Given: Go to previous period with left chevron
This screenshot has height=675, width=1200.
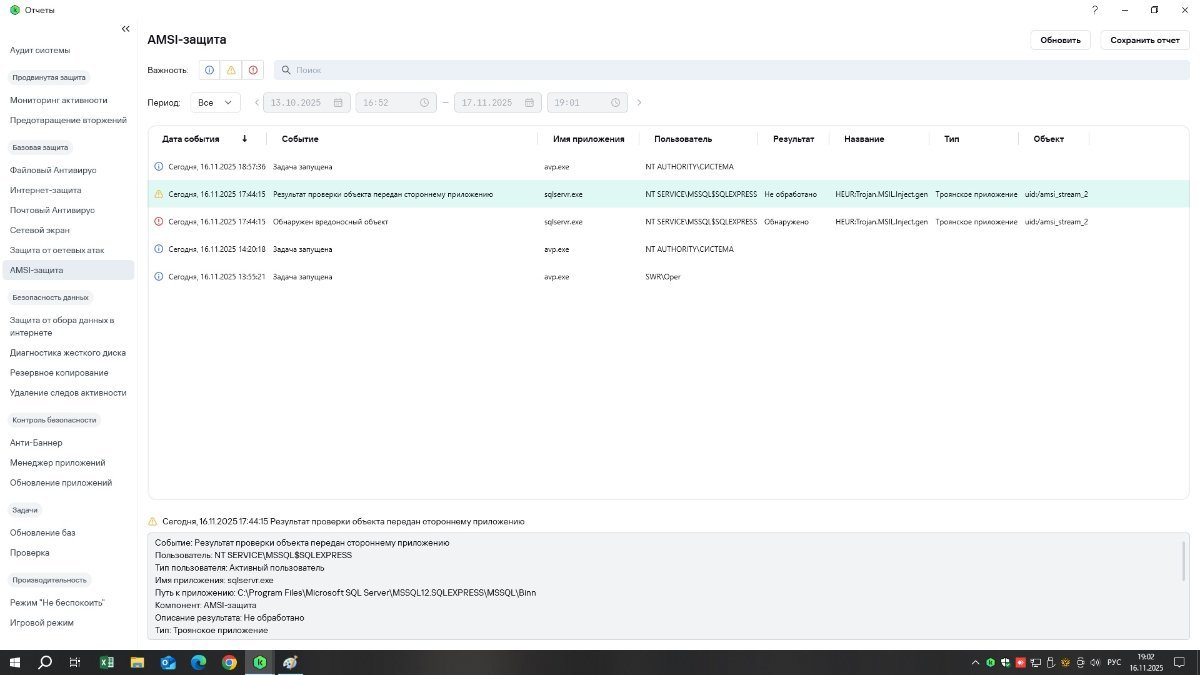Looking at the screenshot, I should (x=256, y=103).
